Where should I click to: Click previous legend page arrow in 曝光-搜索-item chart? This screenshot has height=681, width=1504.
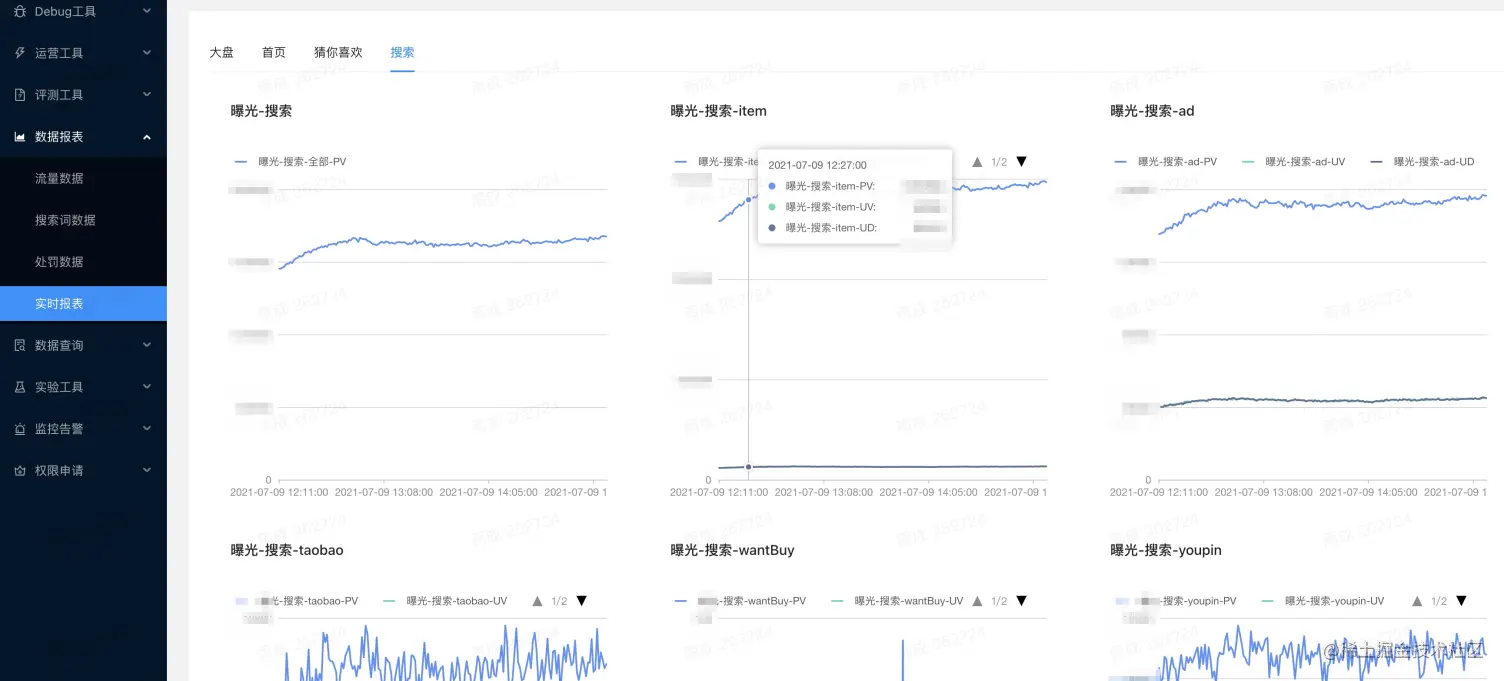(977, 161)
